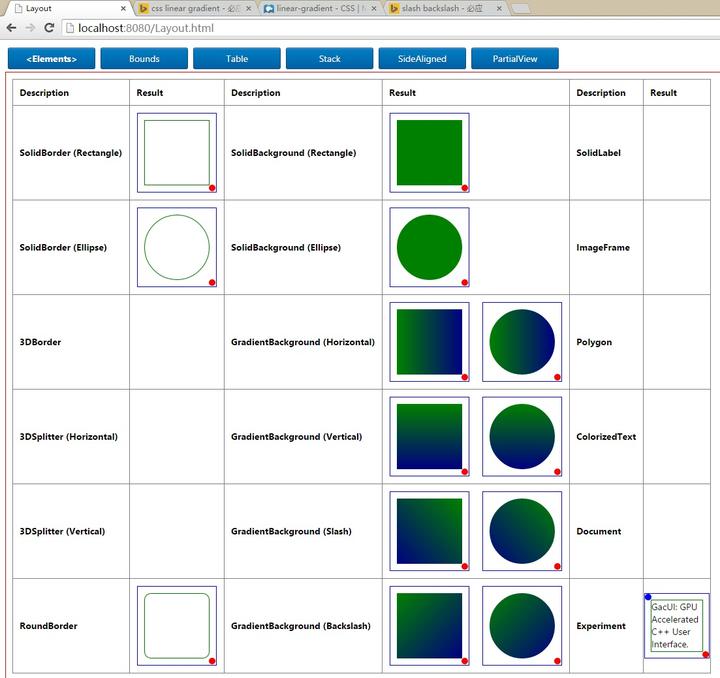This screenshot has height=678, width=720.
Task: Click the 'GradientBackground (Slash)' description cell
Action: [303, 531]
